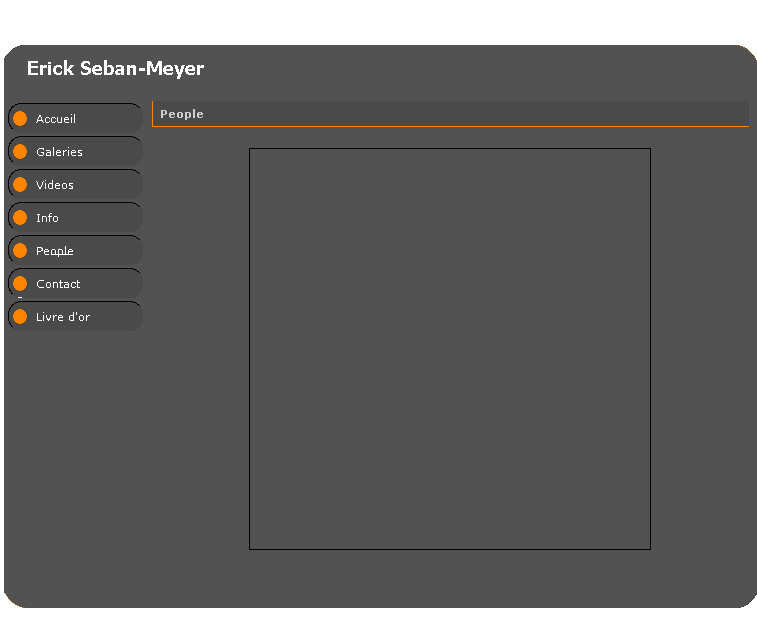Click the empty sidebar area below Livre d'or
This screenshot has height=638, width=757.
click(75, 450)
